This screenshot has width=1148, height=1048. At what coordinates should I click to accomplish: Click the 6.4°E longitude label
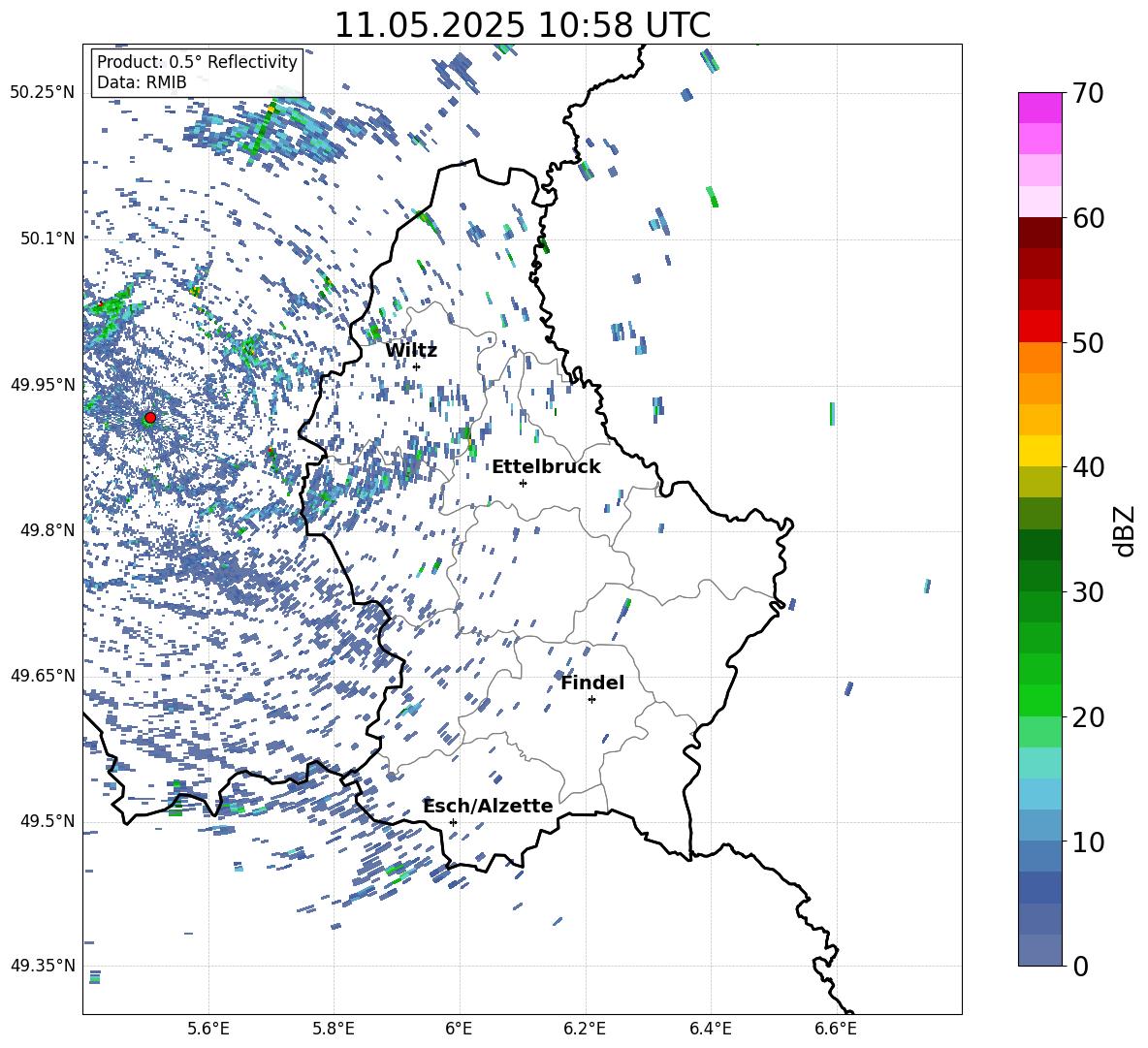tap(710, 1029)
